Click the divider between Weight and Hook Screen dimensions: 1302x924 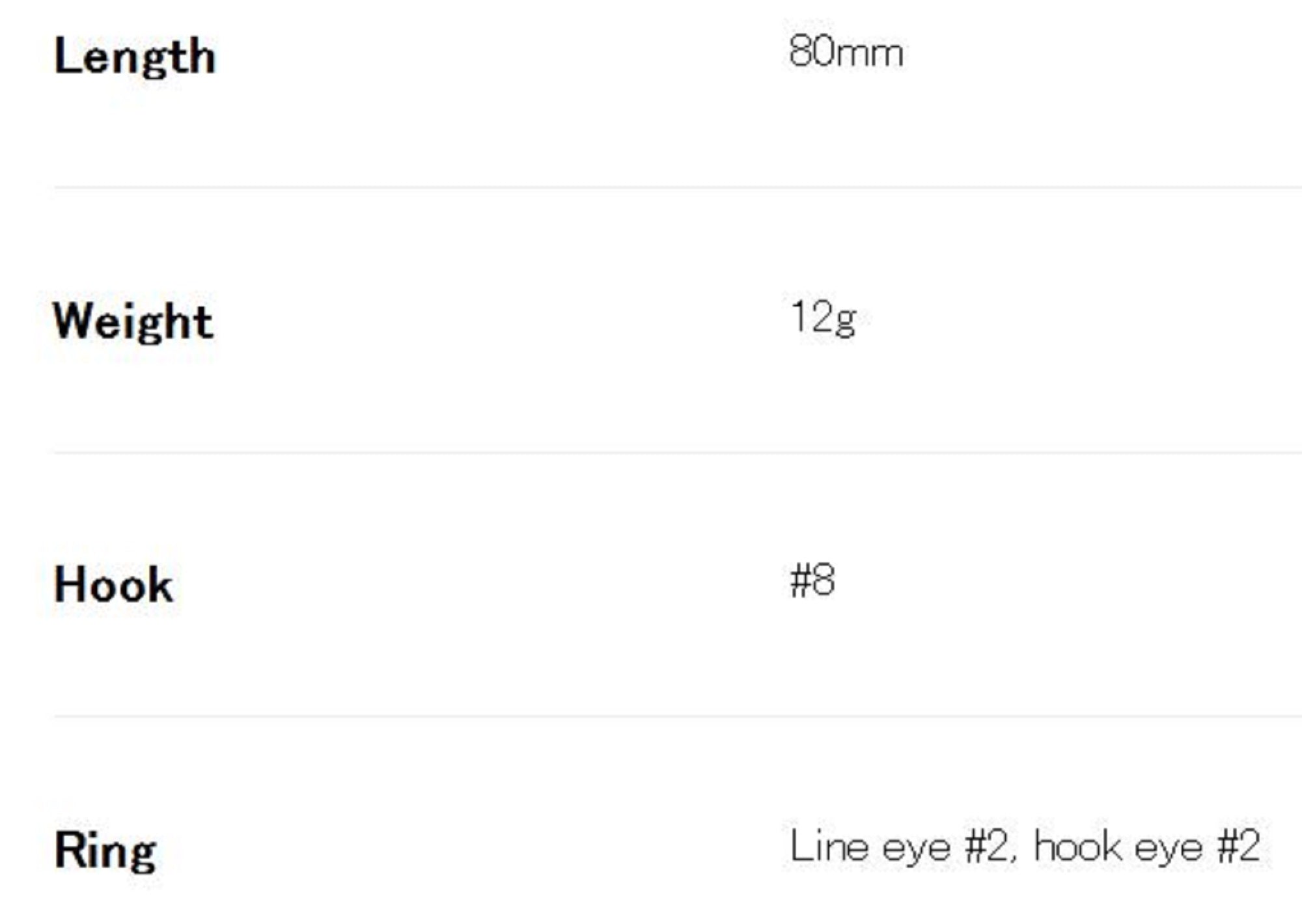(677, 452)
